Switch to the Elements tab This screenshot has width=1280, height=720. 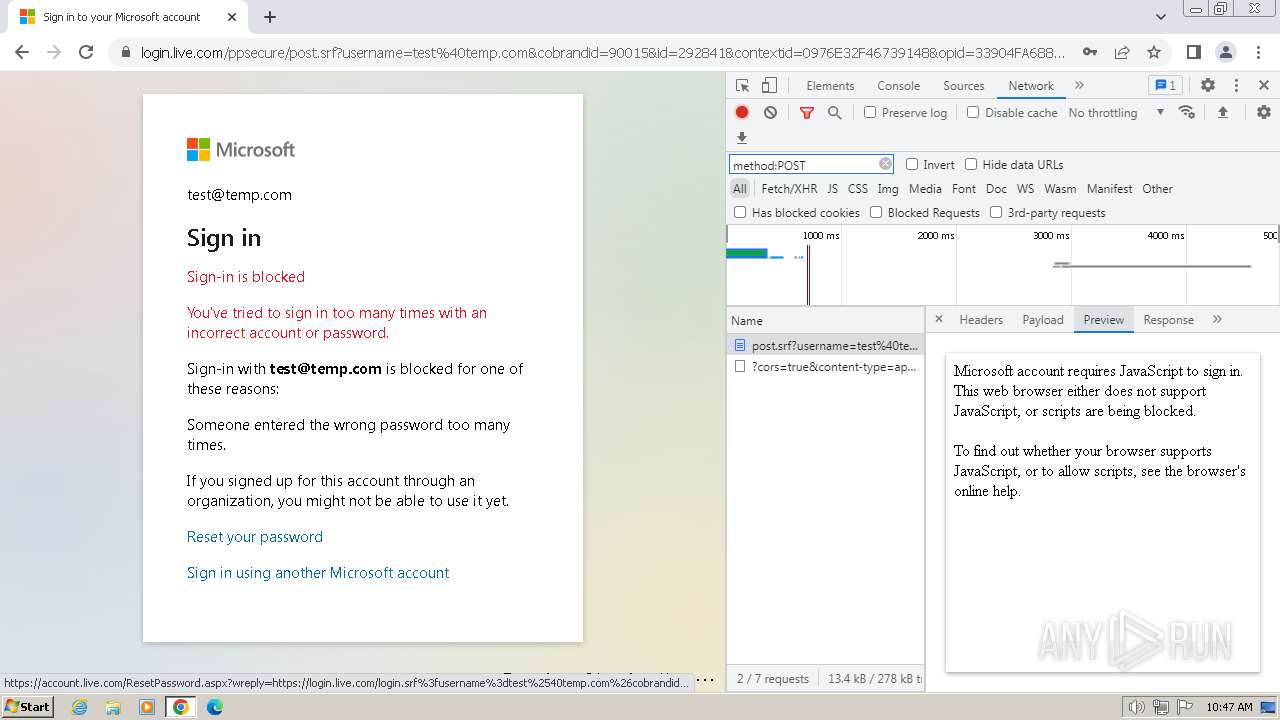(830, 86)
